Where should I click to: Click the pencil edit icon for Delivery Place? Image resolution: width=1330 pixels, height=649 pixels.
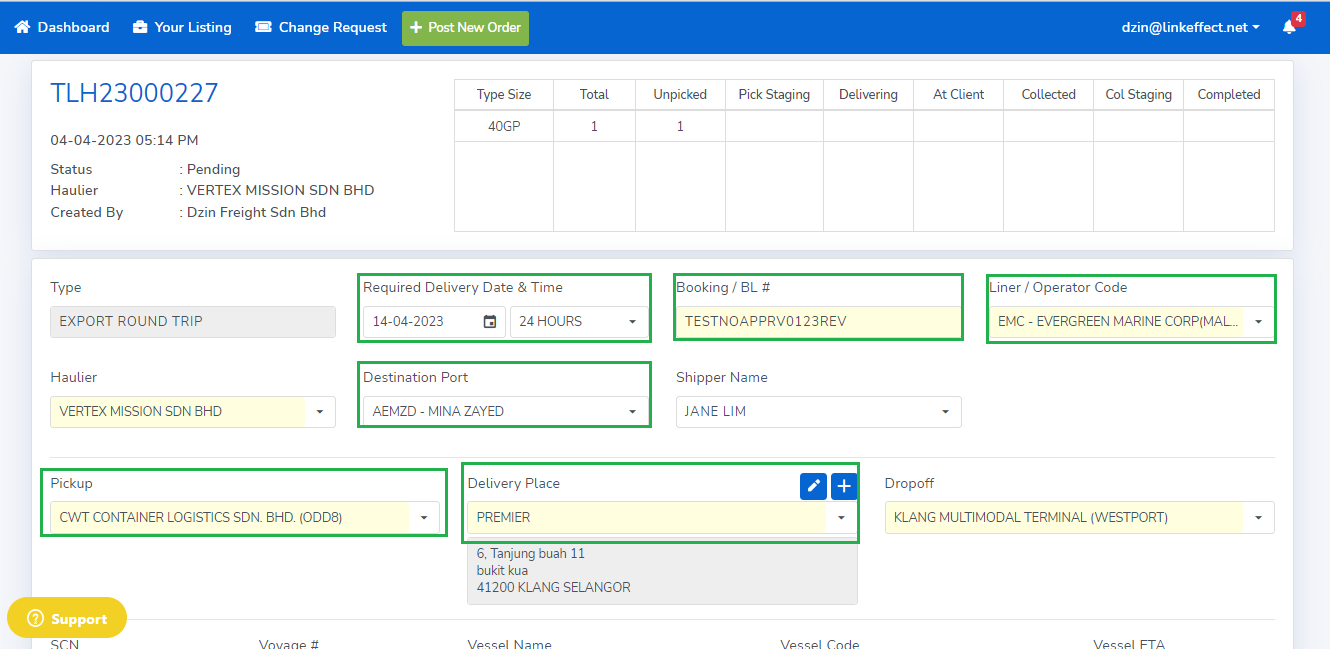point(813,486)
